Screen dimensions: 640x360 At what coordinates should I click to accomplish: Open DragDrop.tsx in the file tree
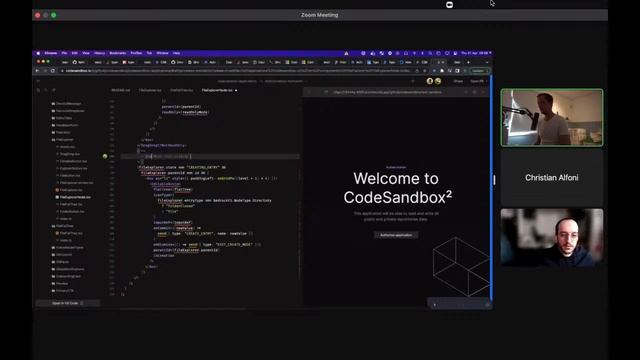coord(69,154)
